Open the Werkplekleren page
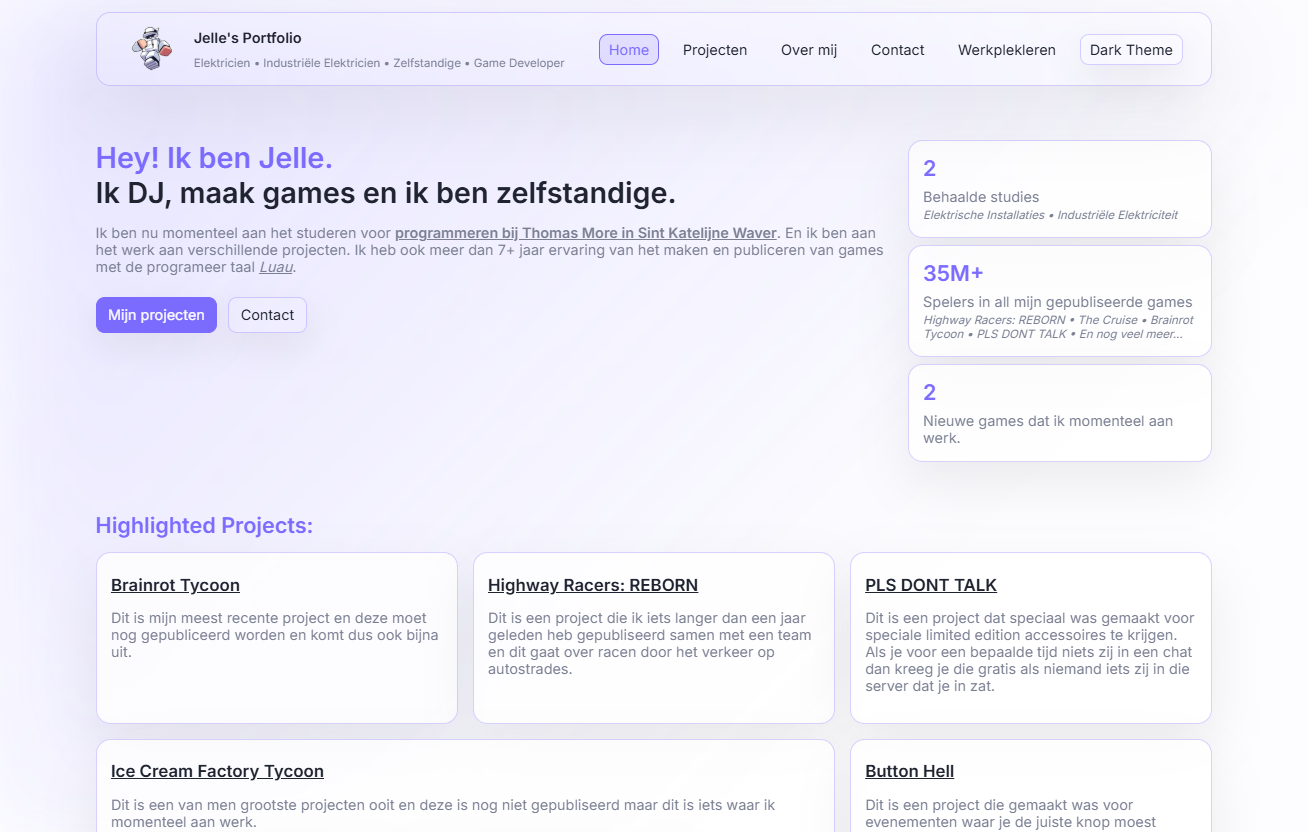 tap(1006, 49)
